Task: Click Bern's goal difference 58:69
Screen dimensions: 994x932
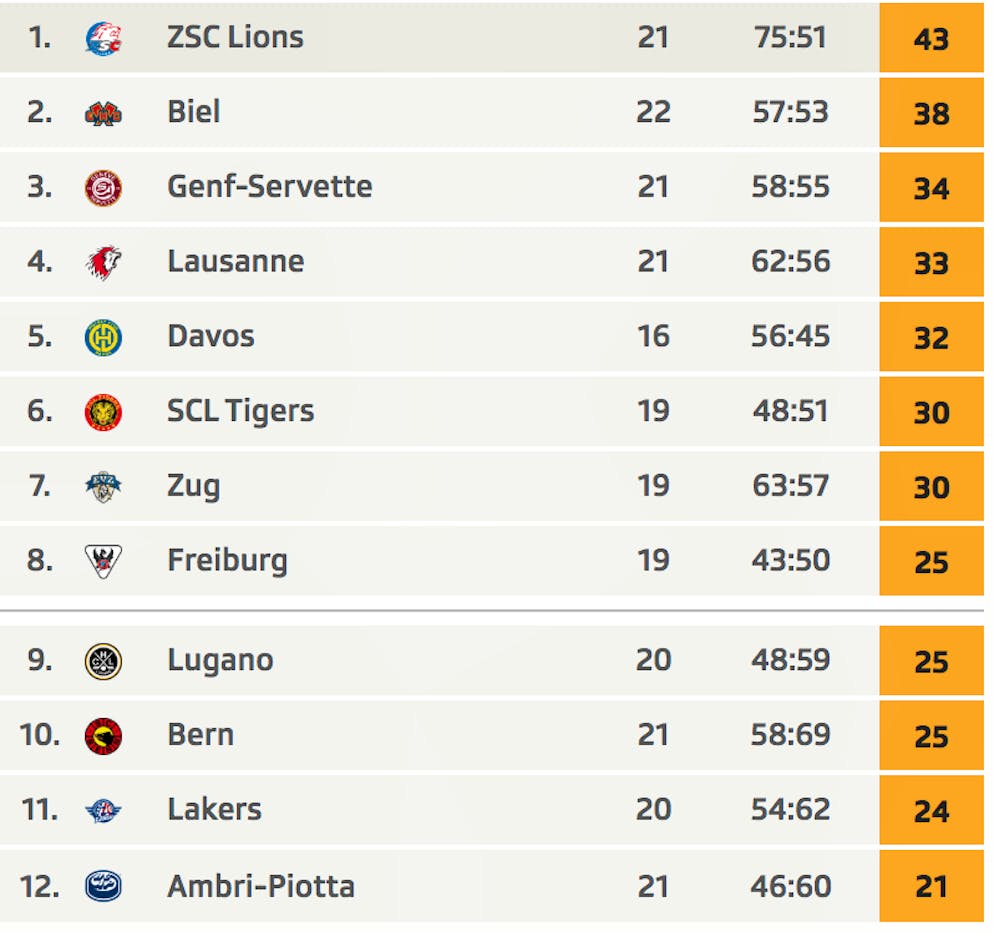Action: tap(791, 735)
